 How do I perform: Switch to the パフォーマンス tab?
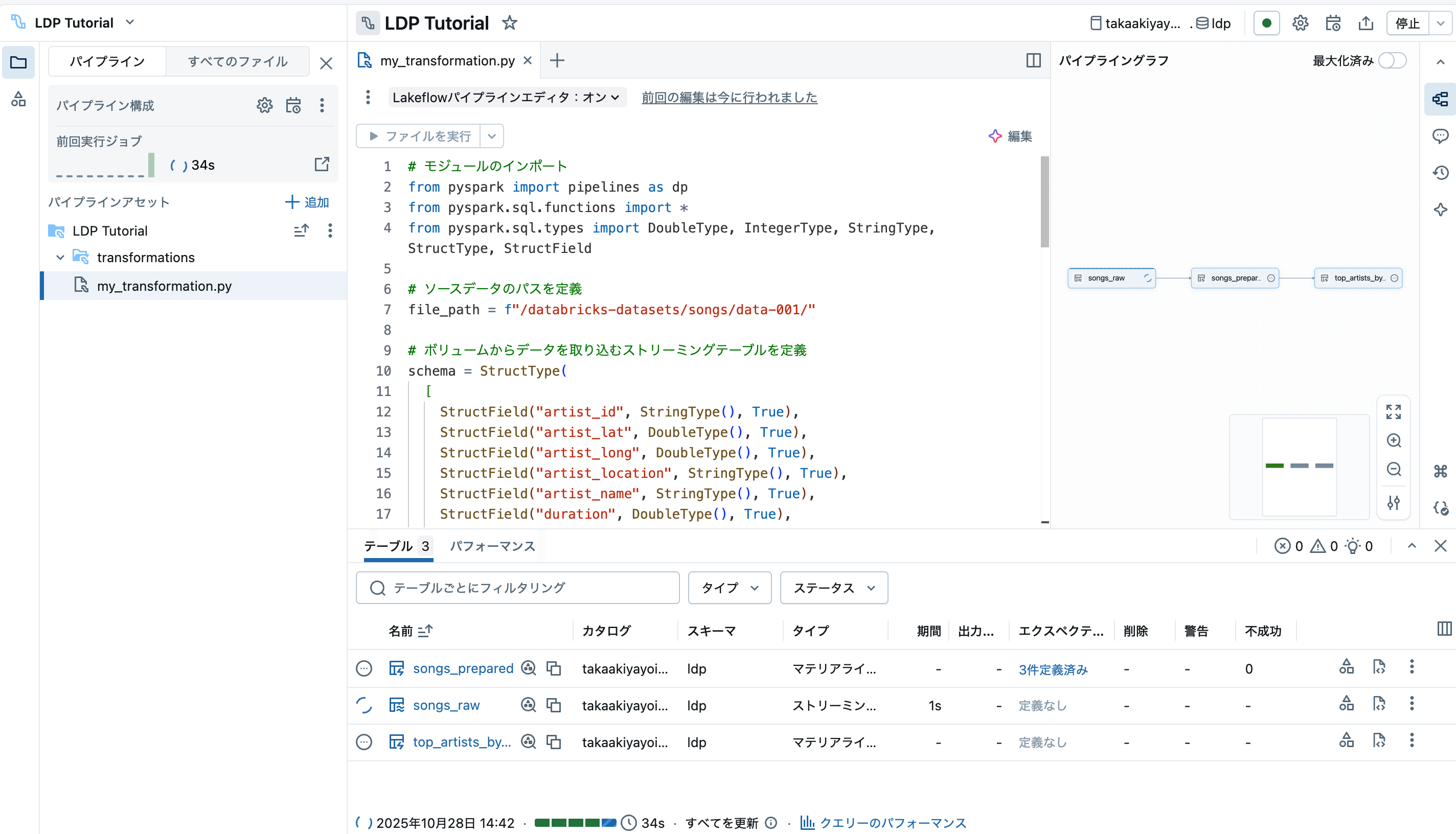pyautogui.click(x=492, y=546)
